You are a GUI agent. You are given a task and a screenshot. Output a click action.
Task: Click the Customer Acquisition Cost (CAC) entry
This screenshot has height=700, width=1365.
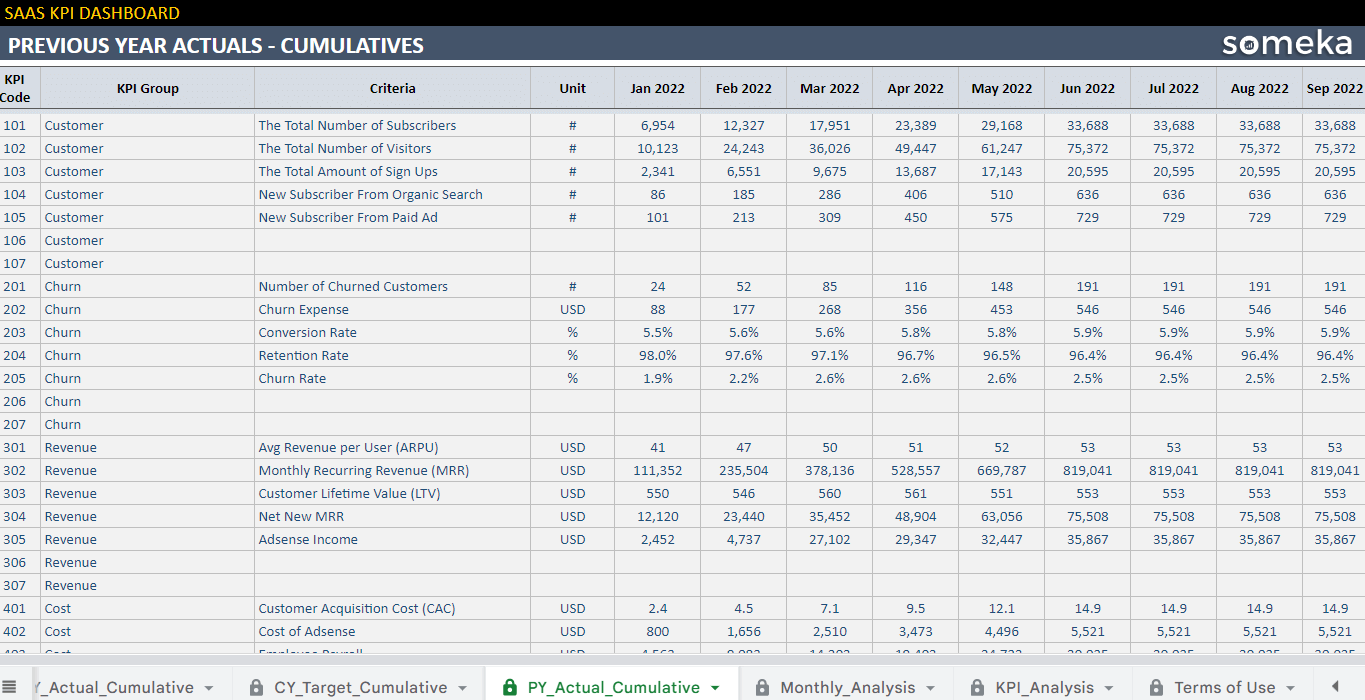pos(356,608)
